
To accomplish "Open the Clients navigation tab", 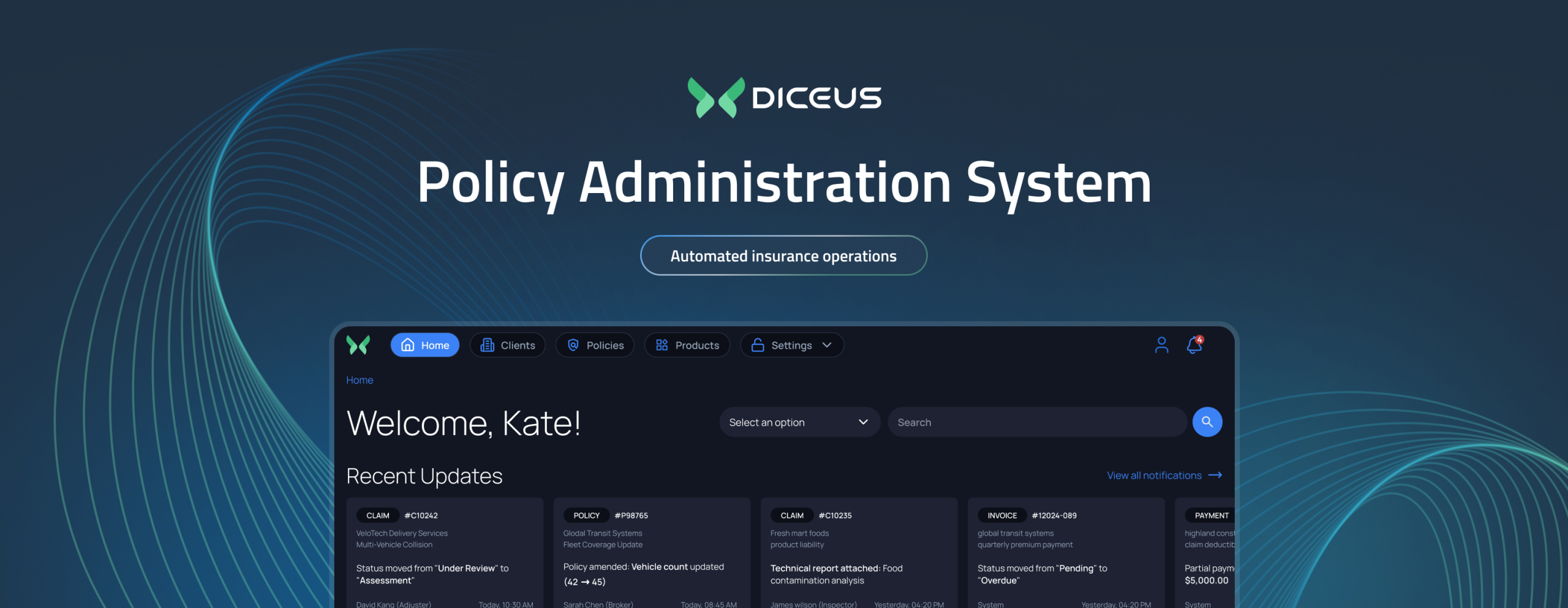I will 508,345.
